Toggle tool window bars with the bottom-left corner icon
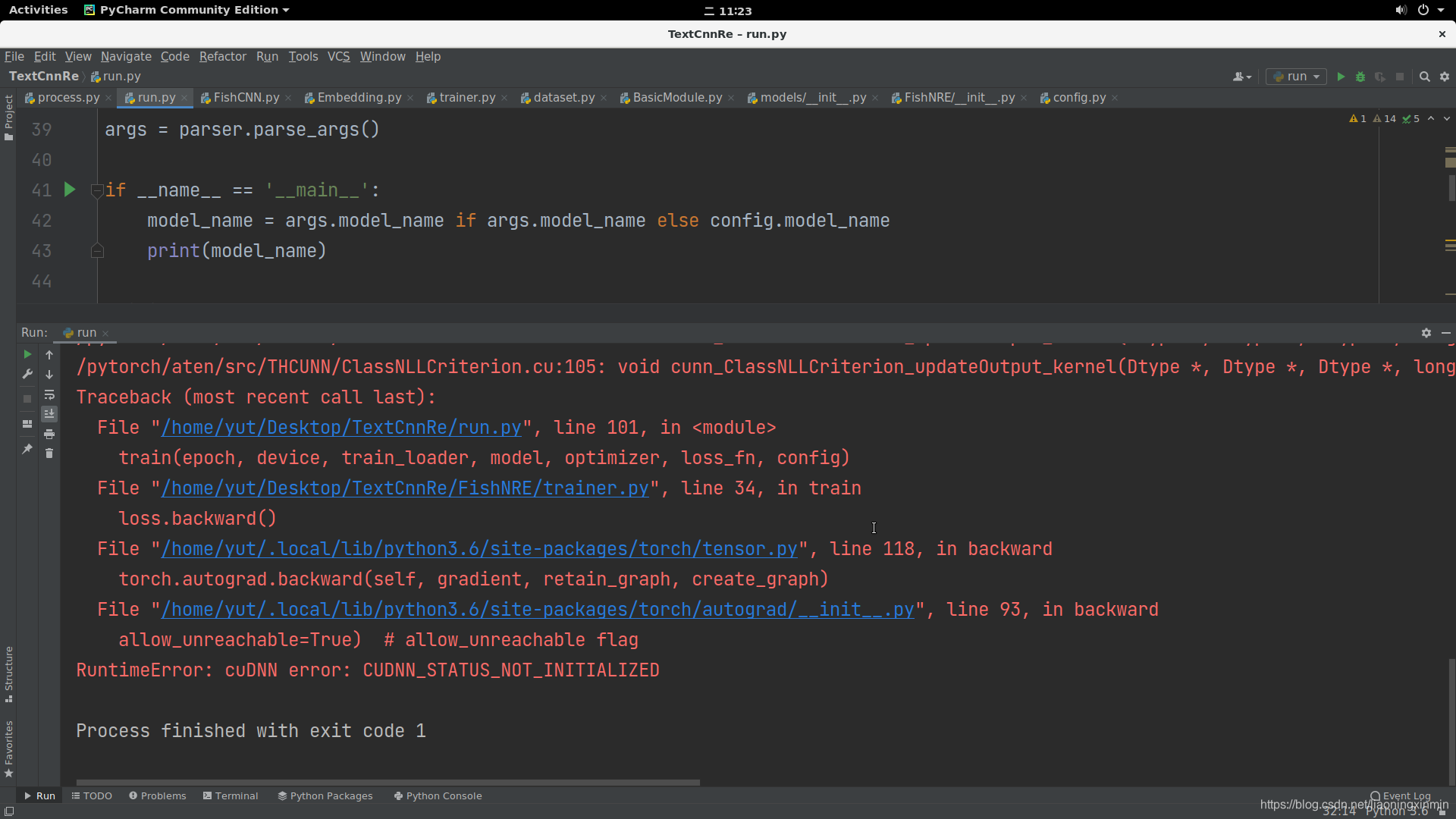This screenshot has width=1456, height=819. coord(9,811)
